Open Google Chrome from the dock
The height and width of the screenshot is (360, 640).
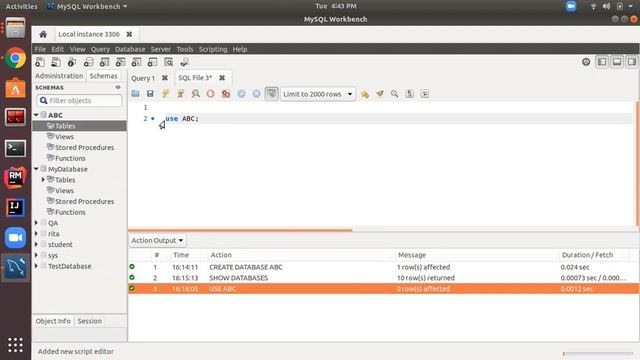(x=15, y=58)
